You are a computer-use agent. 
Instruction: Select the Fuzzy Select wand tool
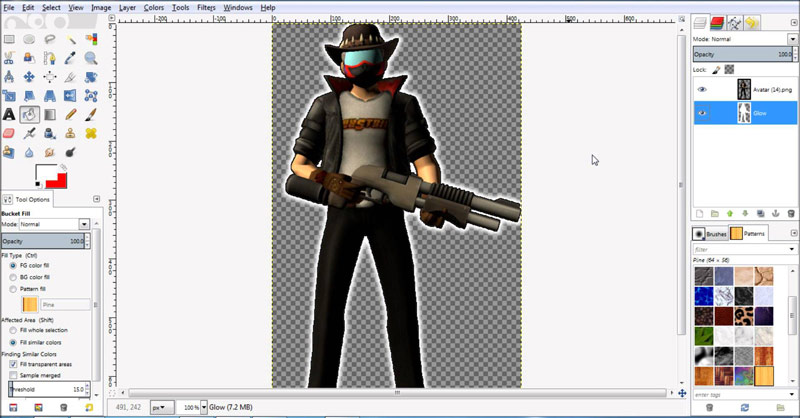pyautogui.click(x=70, y=39)
